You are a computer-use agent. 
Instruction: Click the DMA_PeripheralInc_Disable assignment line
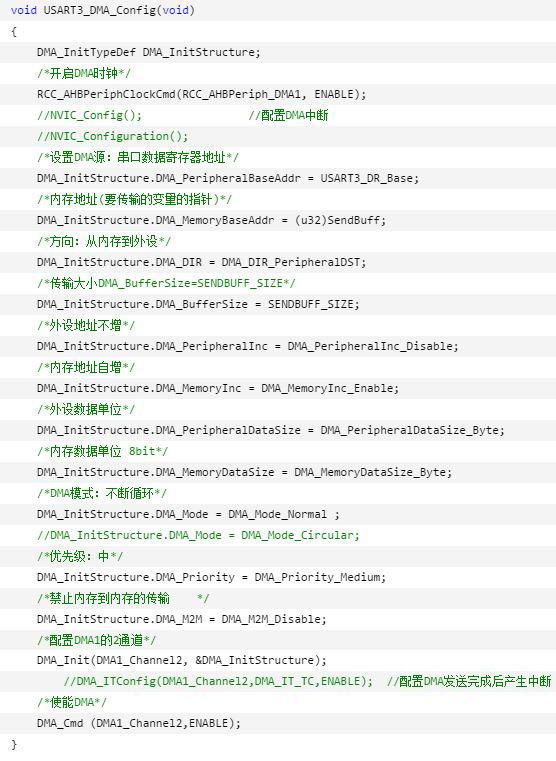pos(247,346)
